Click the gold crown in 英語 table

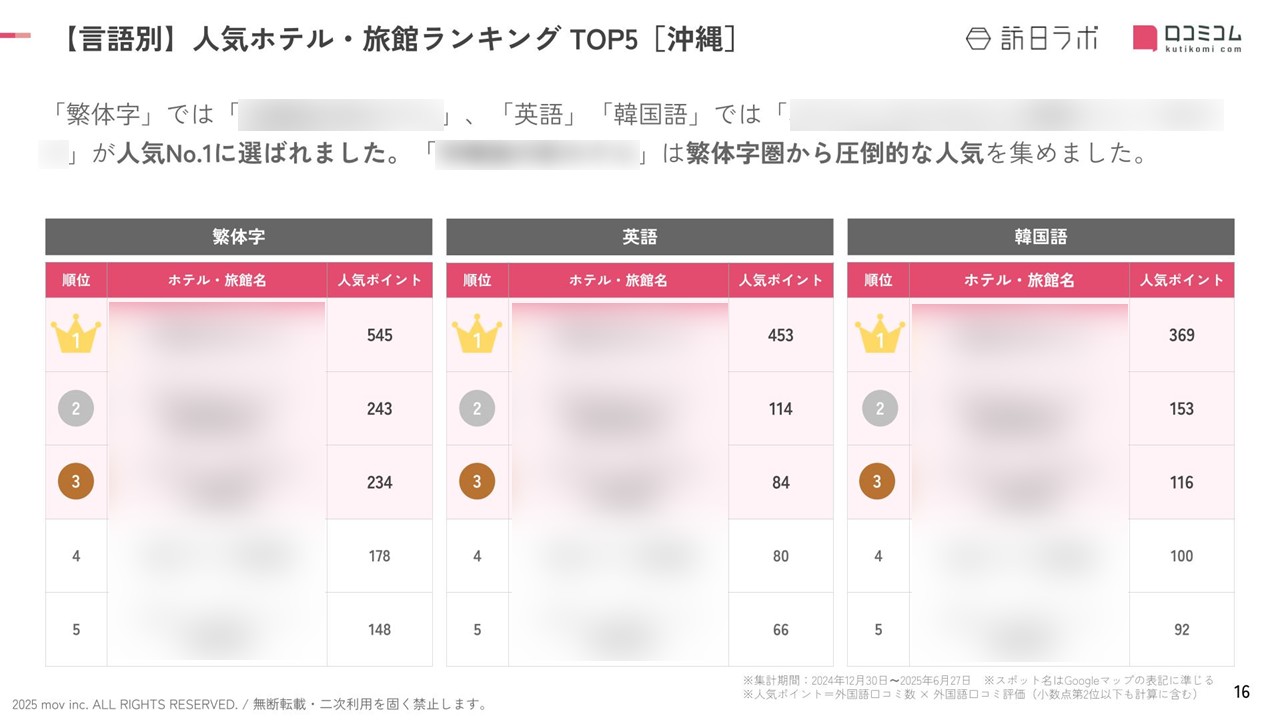point(477,334)
